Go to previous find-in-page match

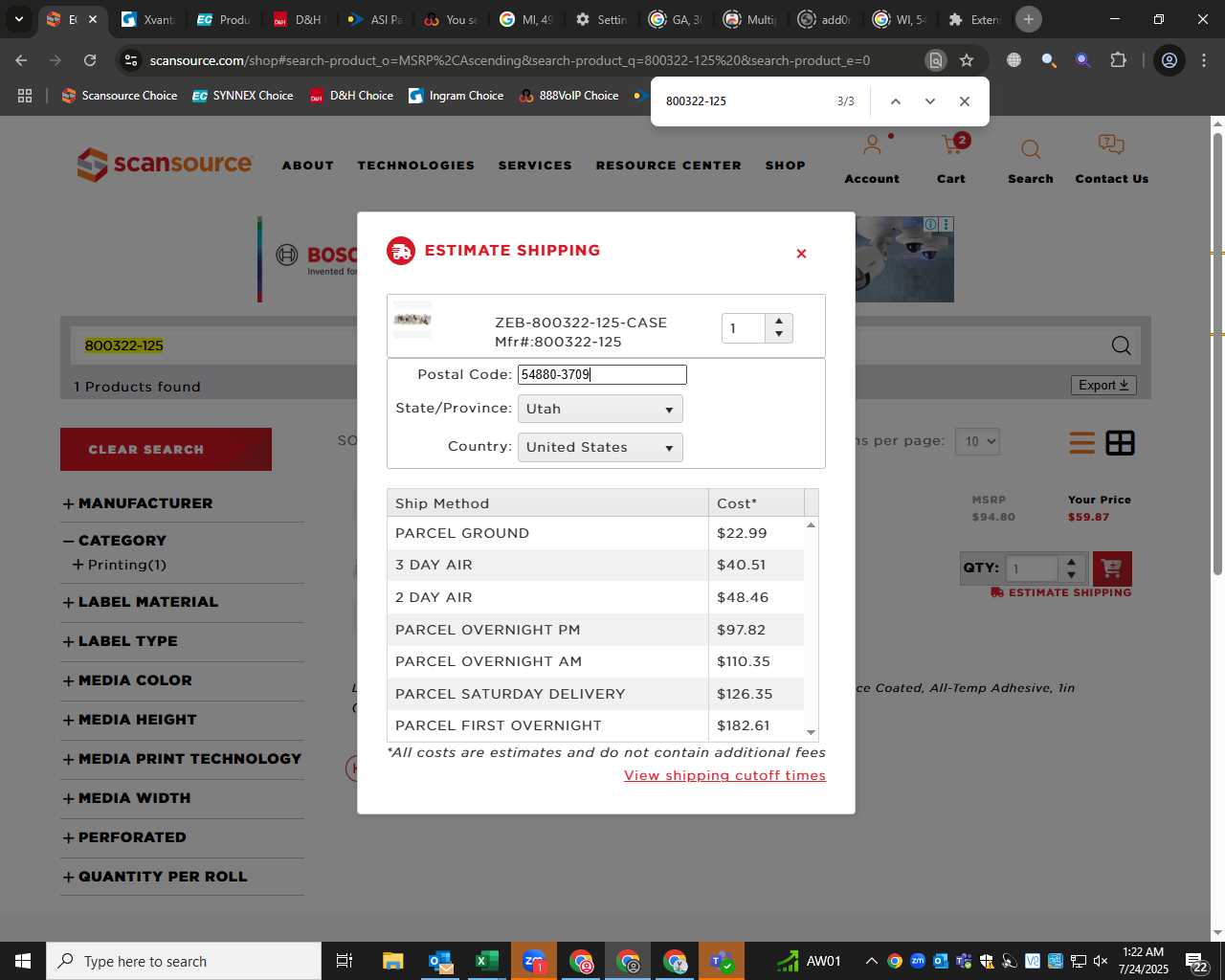[896, 101]
